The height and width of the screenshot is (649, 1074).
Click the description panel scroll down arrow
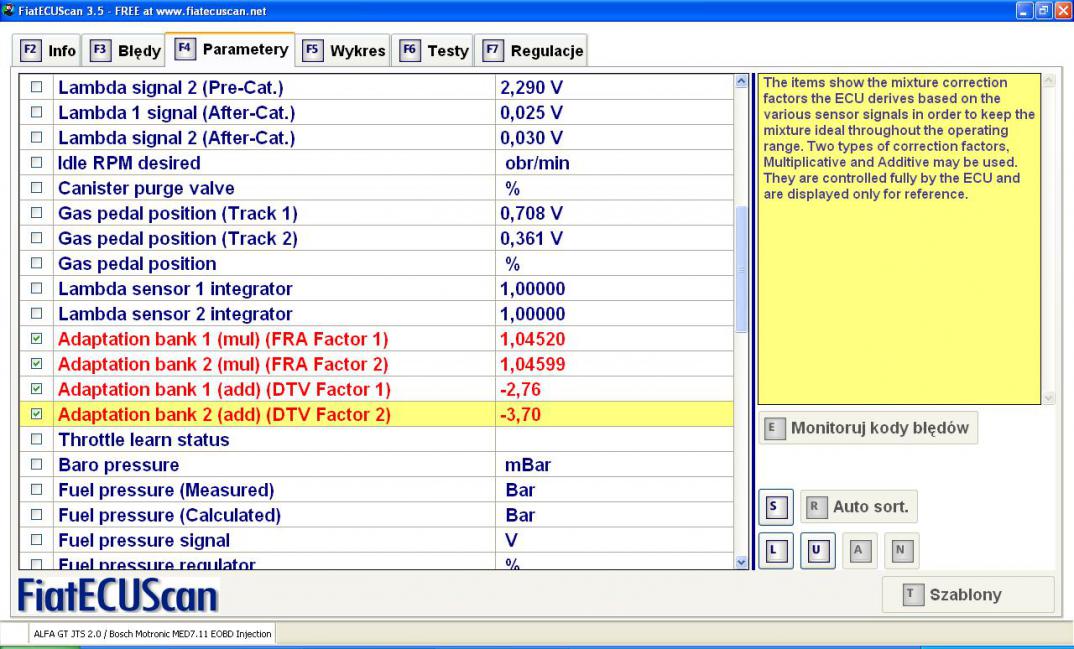pyautogui.click(x=1049, y=398)
